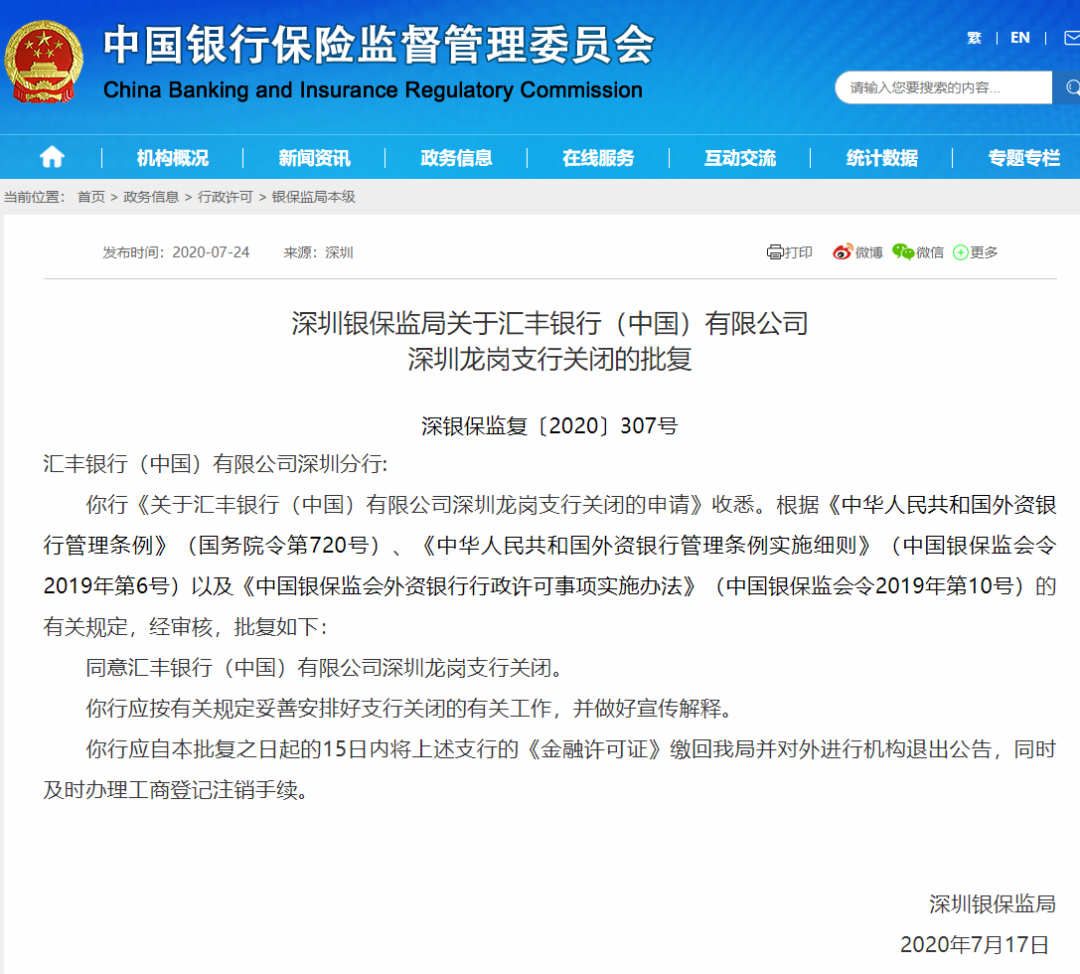Open the 机构概况 menu
The width and height of the screenshot is (1080, 974).
[172, 158]
